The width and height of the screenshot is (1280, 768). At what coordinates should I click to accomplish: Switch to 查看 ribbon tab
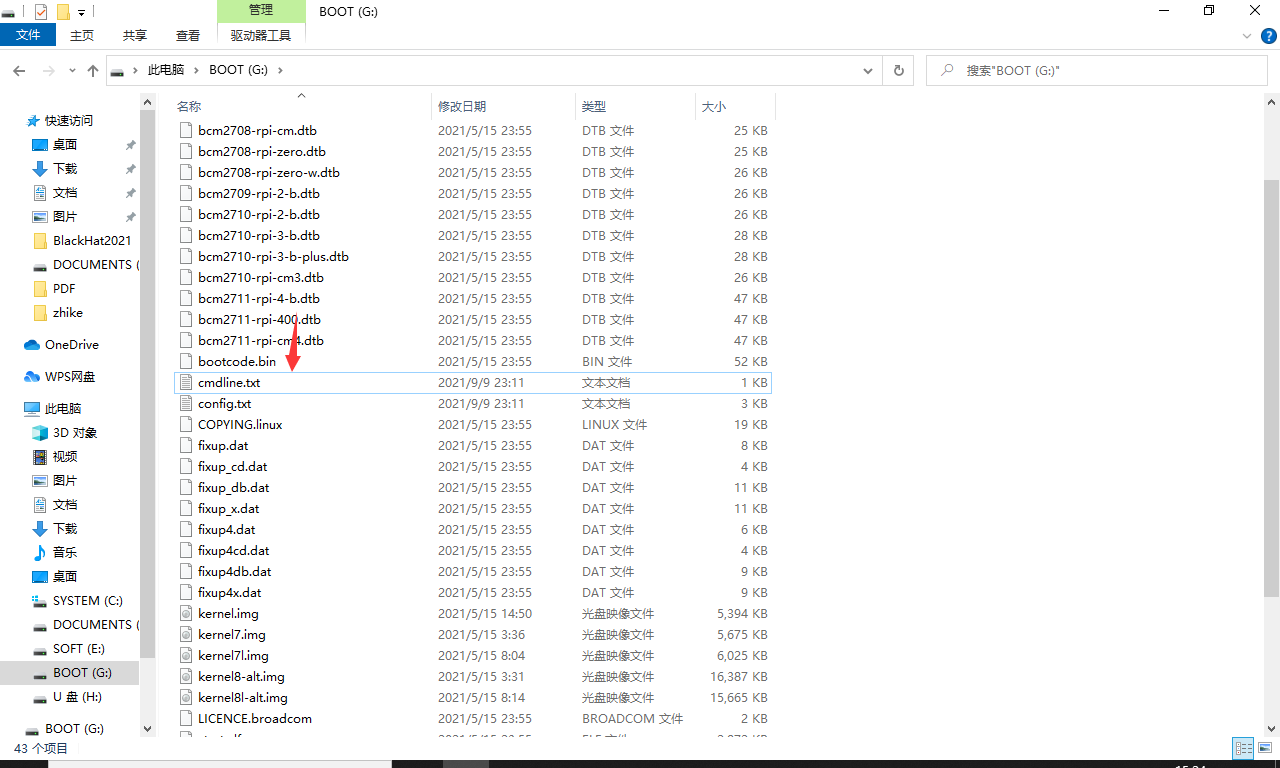(x=188, y=35)
